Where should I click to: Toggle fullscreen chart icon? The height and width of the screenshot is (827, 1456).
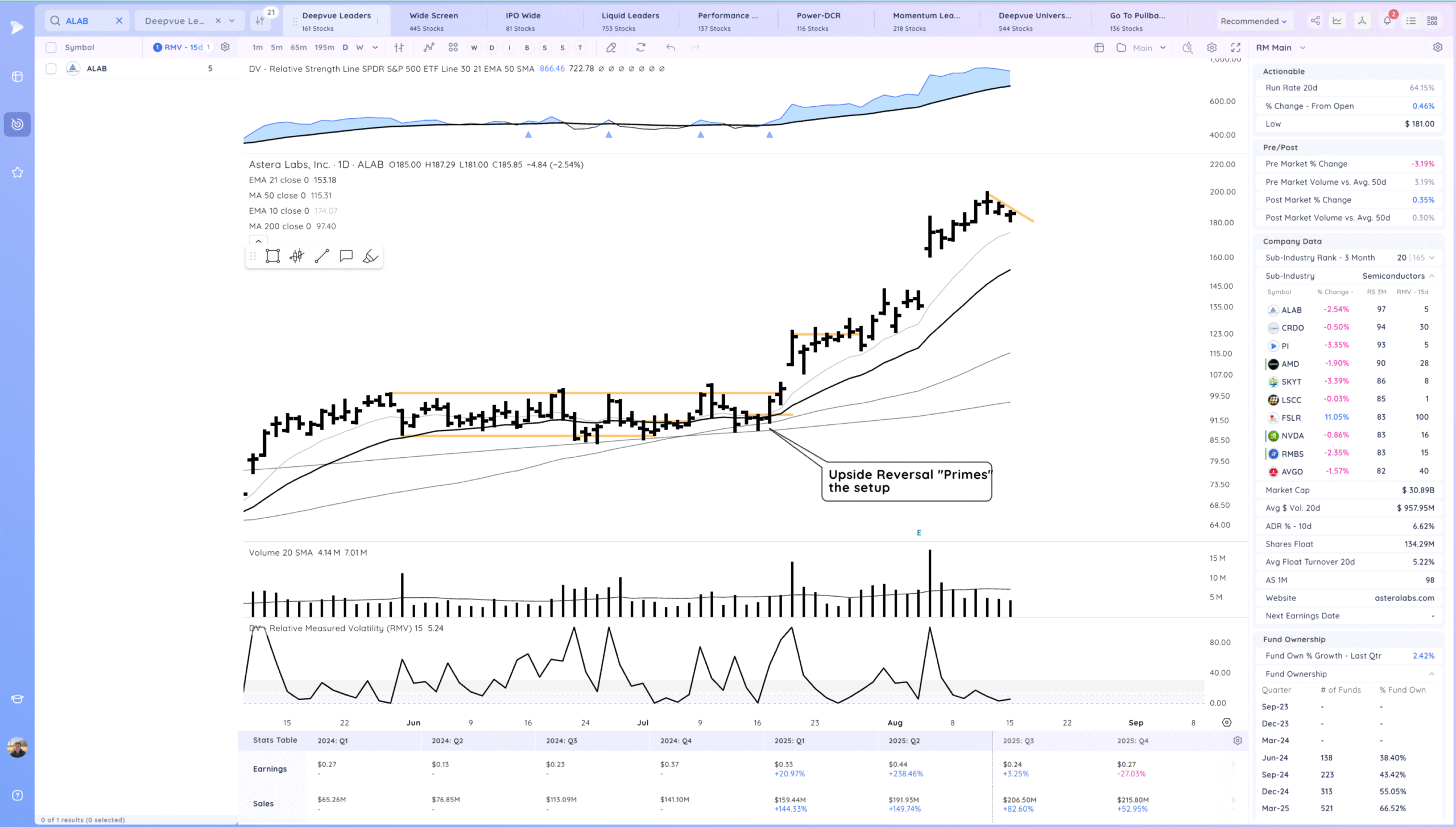[1236, 48]
